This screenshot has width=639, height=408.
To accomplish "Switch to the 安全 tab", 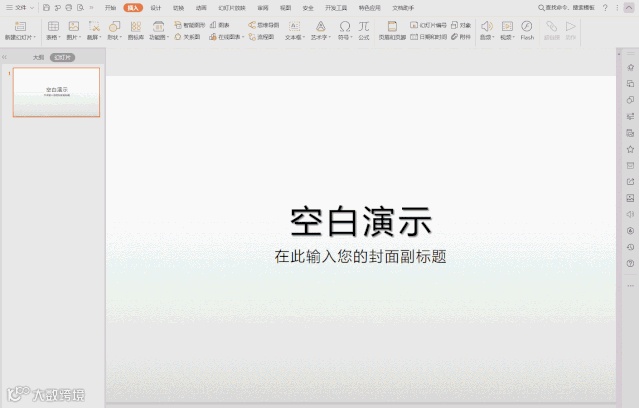I will pos(308,8).
